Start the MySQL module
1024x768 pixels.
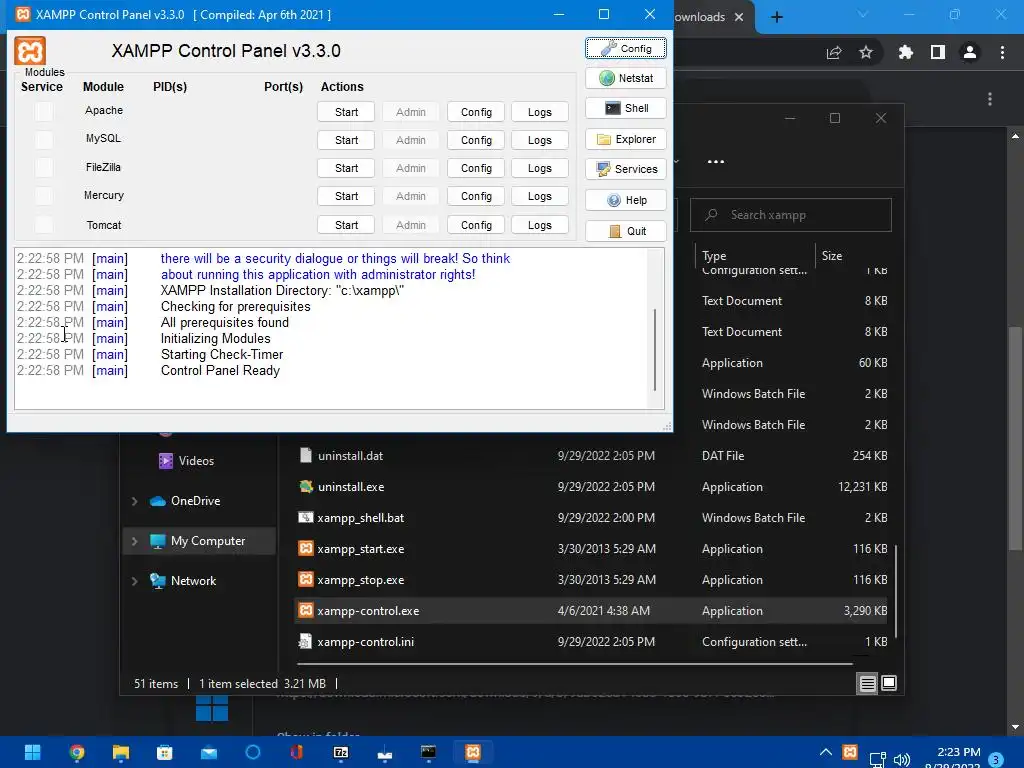pos(346,140)
